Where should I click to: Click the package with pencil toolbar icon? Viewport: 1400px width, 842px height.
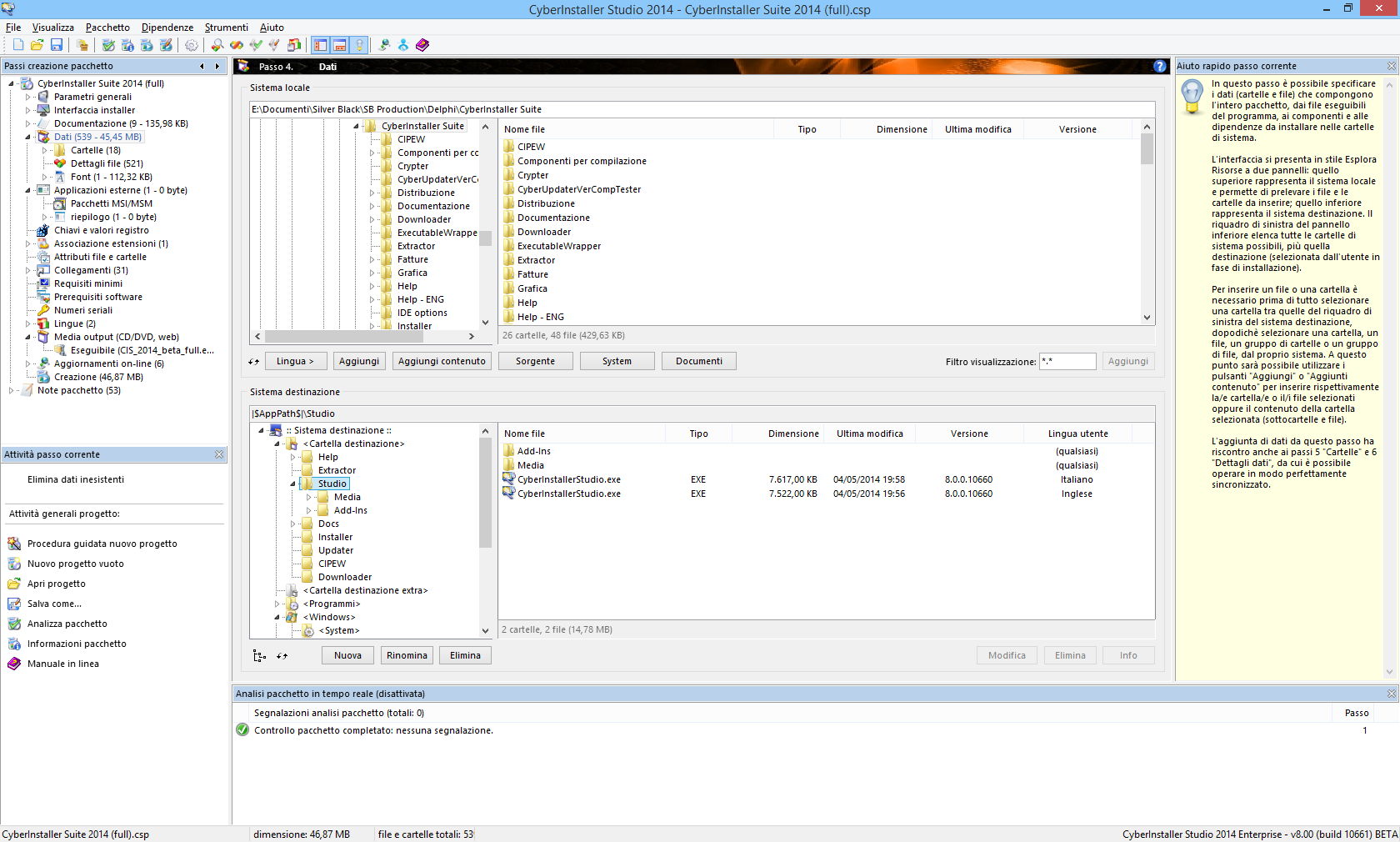[x=166, y=45]
